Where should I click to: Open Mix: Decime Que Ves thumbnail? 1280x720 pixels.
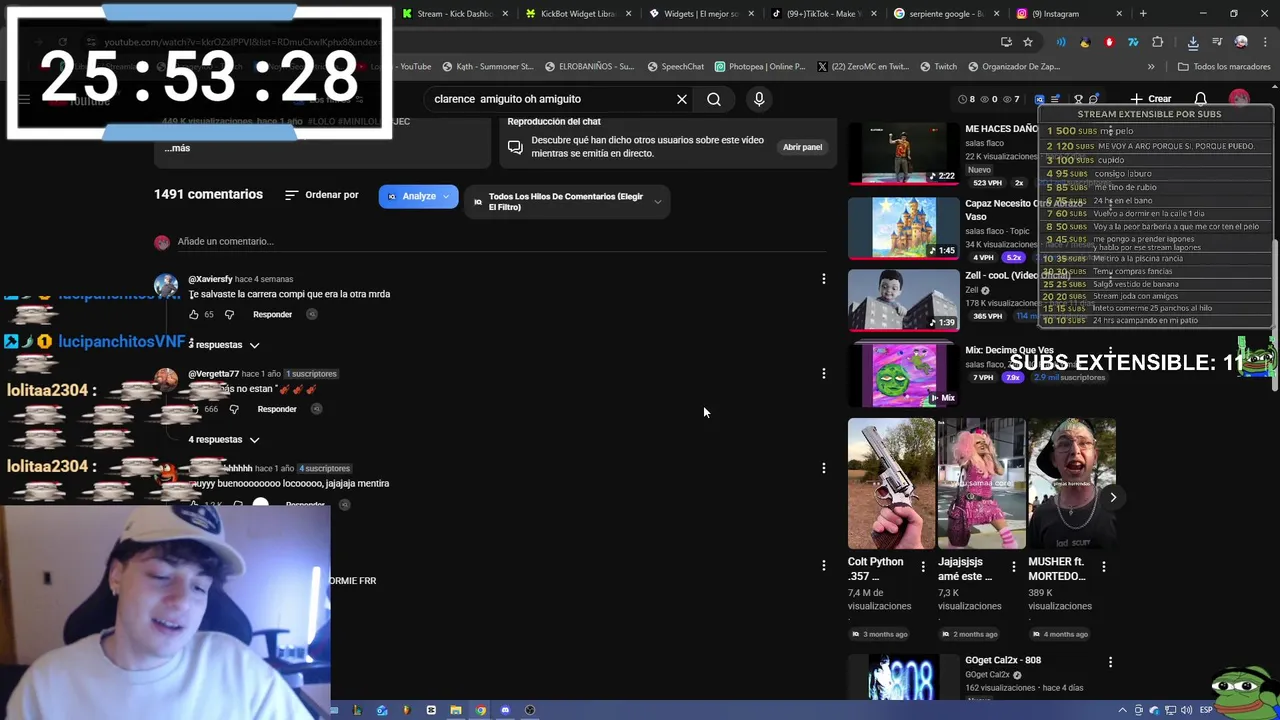pyautogui.click(x=904, y=374)
